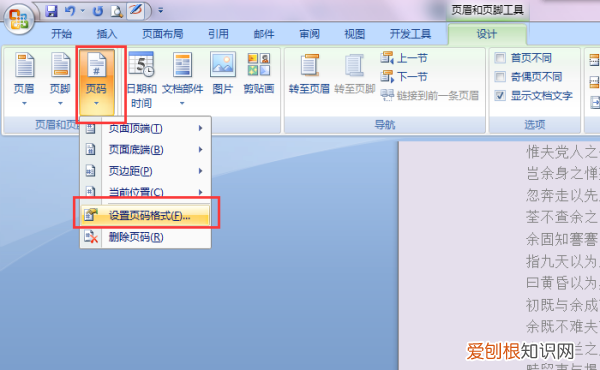Image resolution: width=600 pixels, height=370 pixels.
Task: Click the 设置页码格式 menu icon
Action: pos(91,215)
